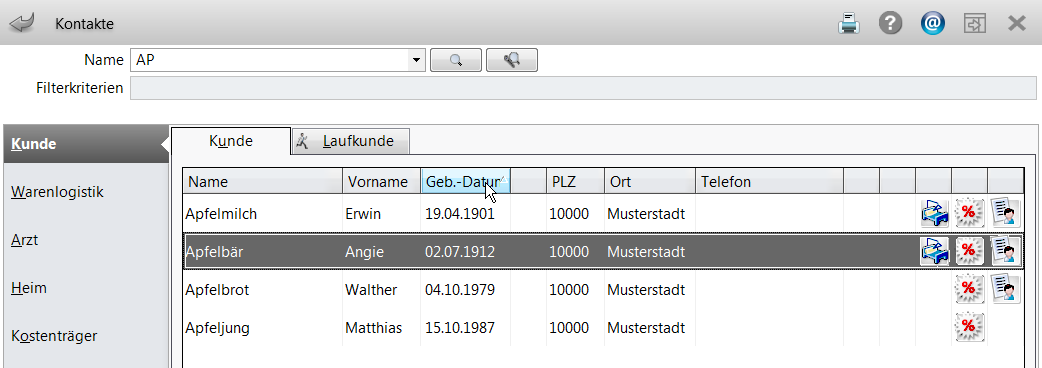Click the search magnifier button beside Name
This screenshot has width=1042, height=368.
coord(456,60)
